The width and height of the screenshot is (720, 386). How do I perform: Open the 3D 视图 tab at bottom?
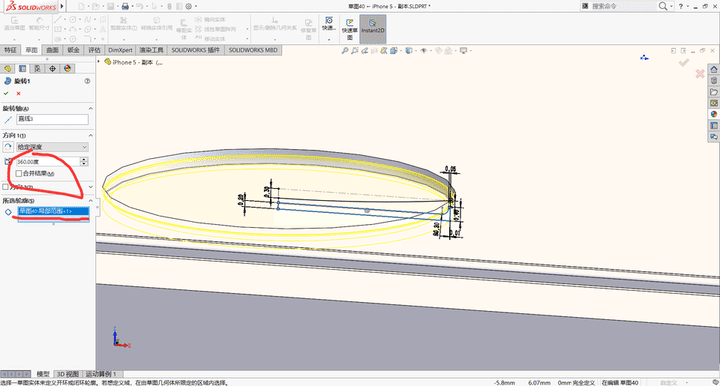coord(68,374)
